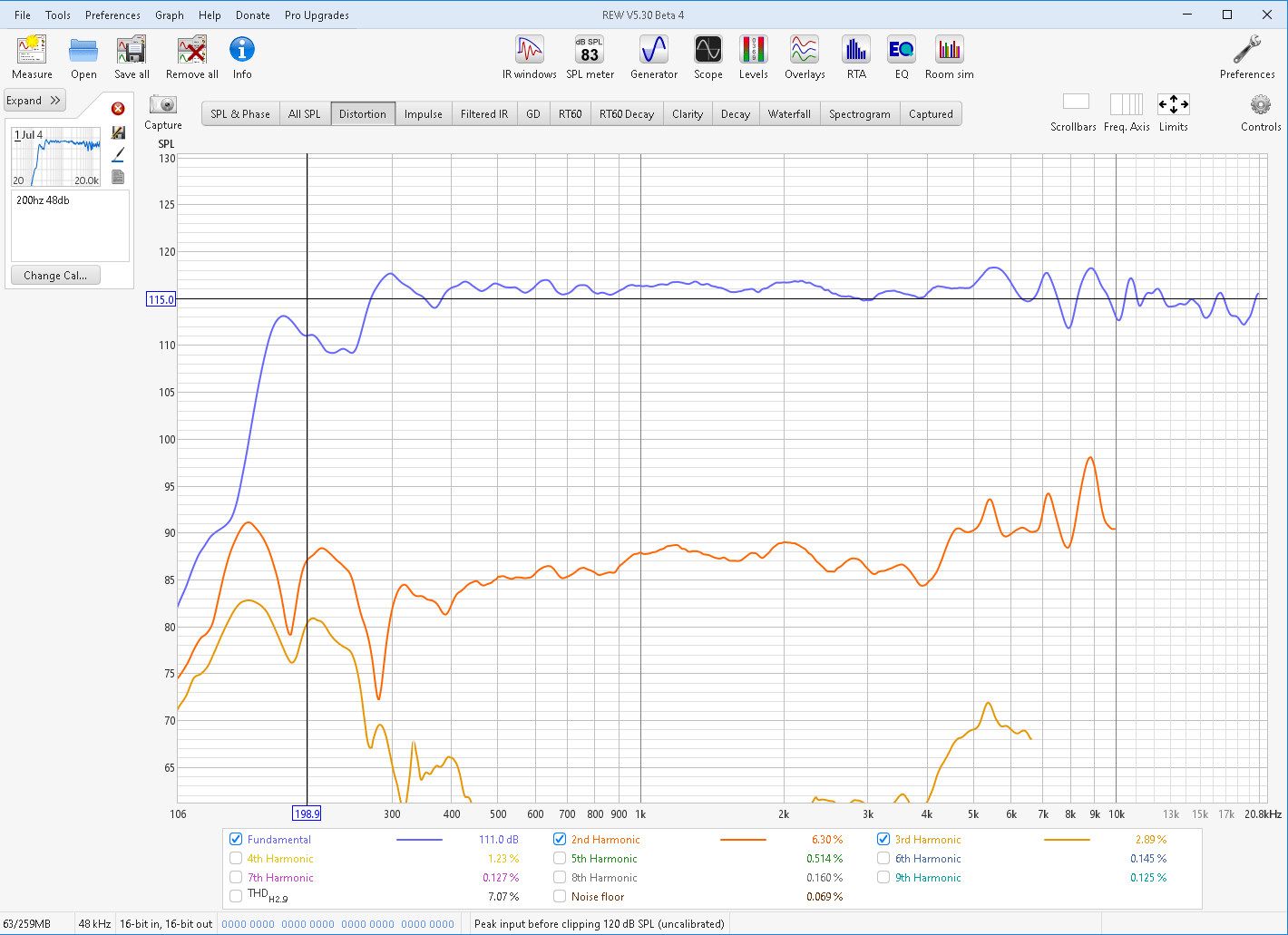This screenshot has width=1288, height=935.
Task: Enable the 7th Harmonic trace
Action: pyautogui.click(x=236, y=877)
